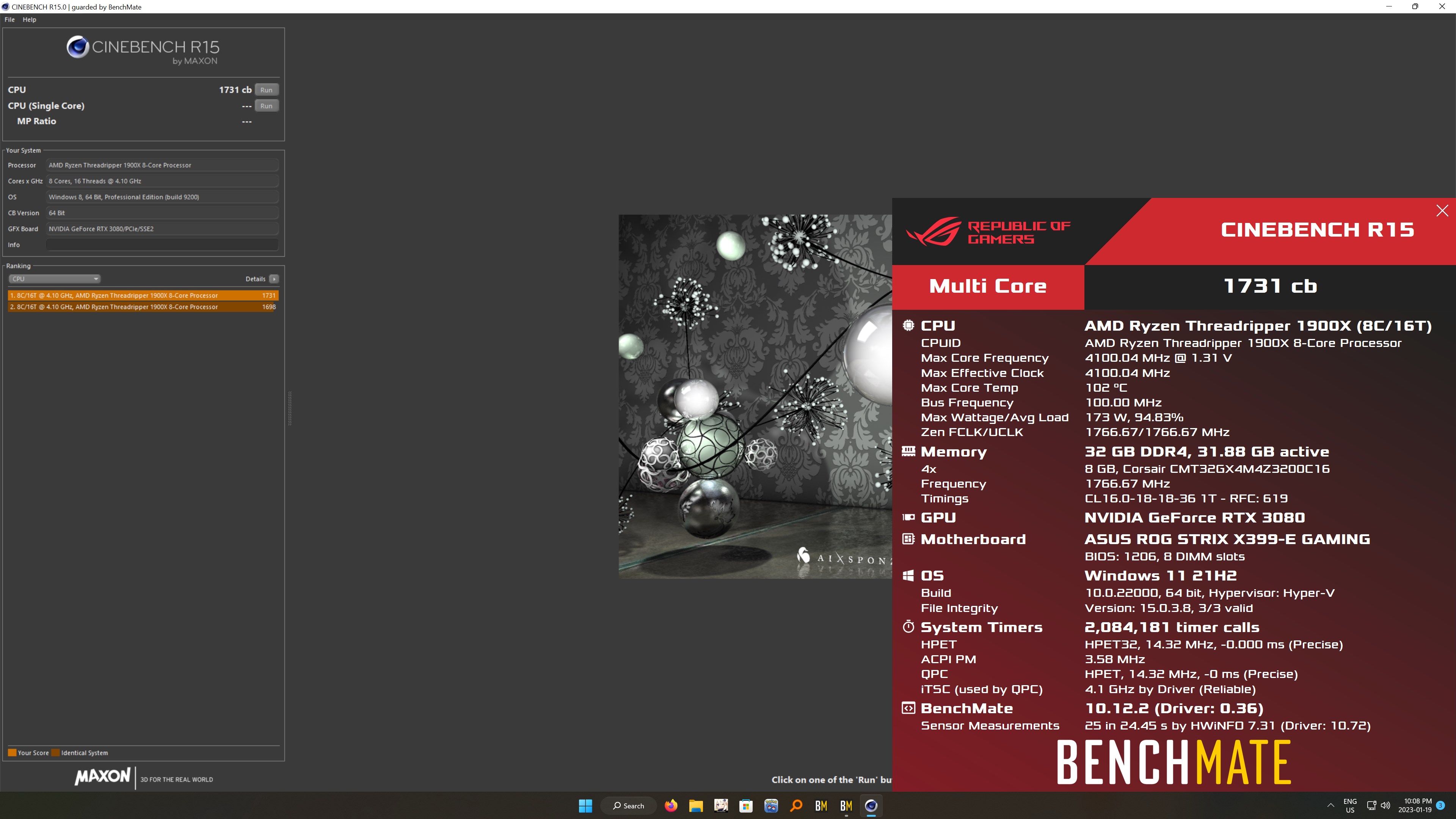
Task: Click the Identical System legend swatch
Action: pos(55,753)
